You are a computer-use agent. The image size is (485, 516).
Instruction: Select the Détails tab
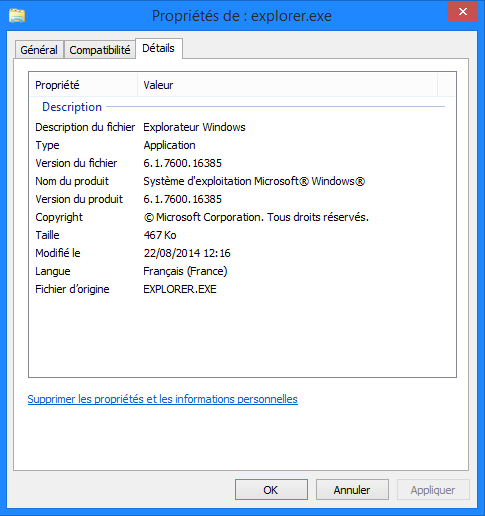pyautogui.click(x=159, y=48)
